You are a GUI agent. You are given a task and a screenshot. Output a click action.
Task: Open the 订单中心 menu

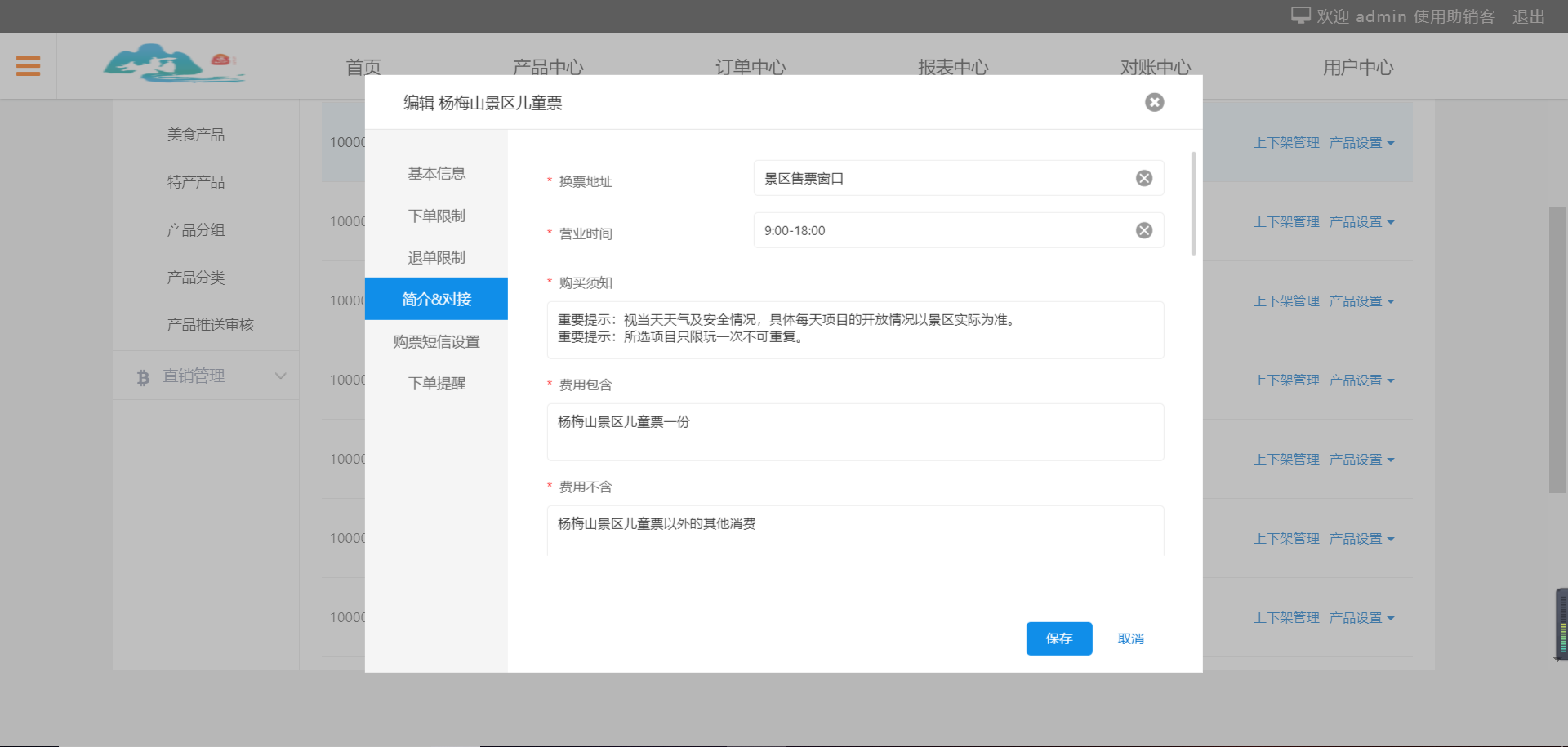(x=750, y=68)
